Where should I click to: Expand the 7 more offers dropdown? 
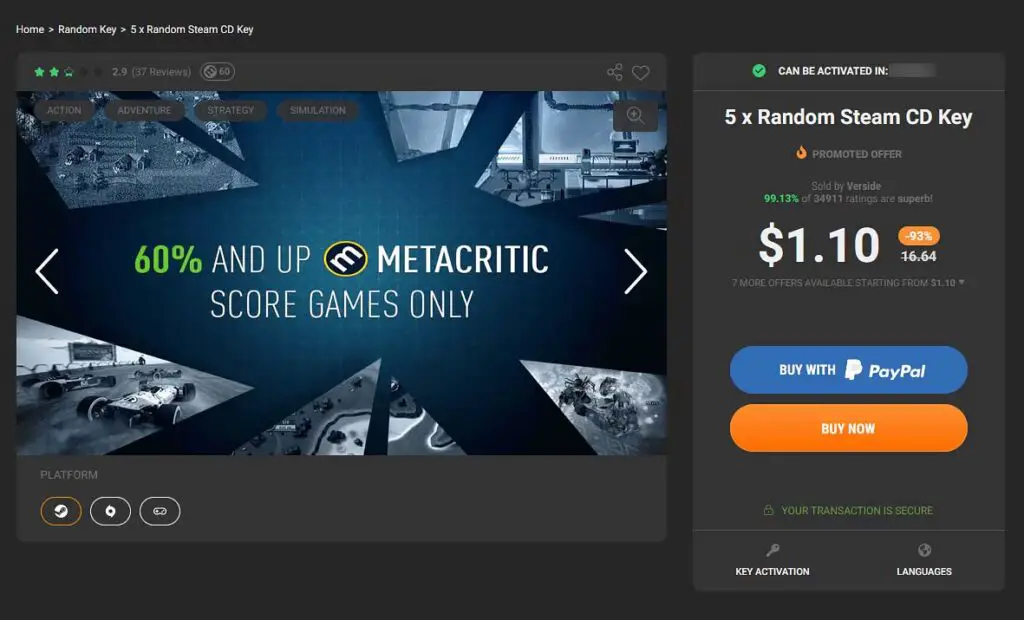848,283
